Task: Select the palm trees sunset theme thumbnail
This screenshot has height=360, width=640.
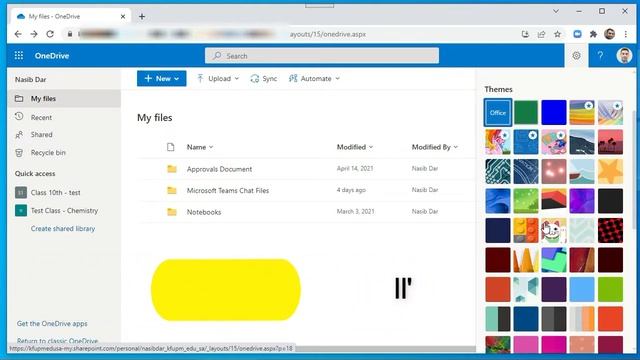Action: point(610,142)
